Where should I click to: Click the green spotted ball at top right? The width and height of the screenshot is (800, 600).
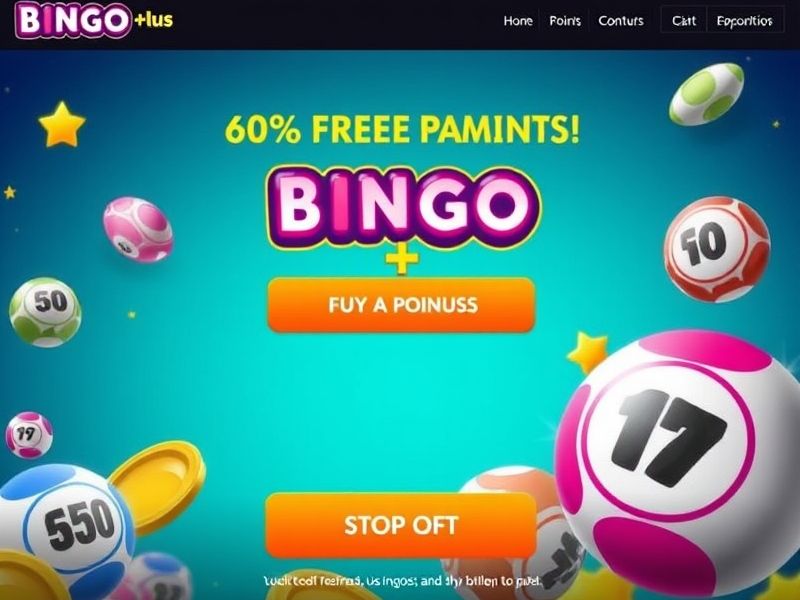tap(707, 94)
